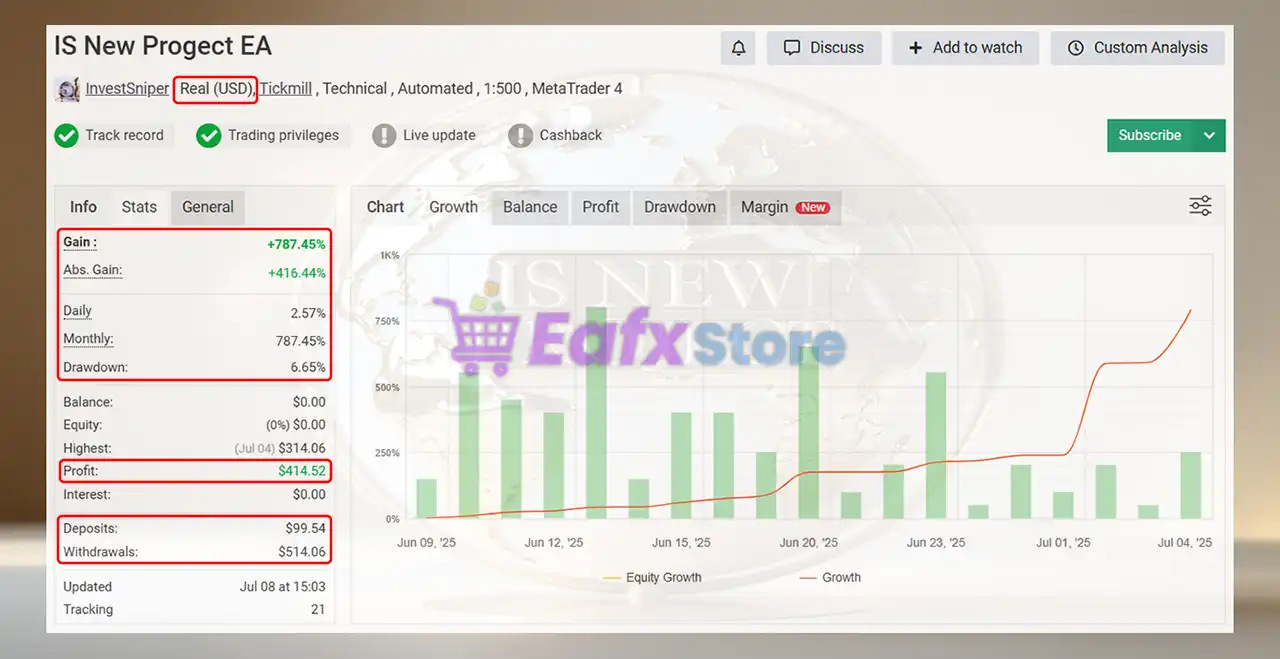Select the Chart tab
The width and height of the screenshot is (1280, 659).
(385, 207)
